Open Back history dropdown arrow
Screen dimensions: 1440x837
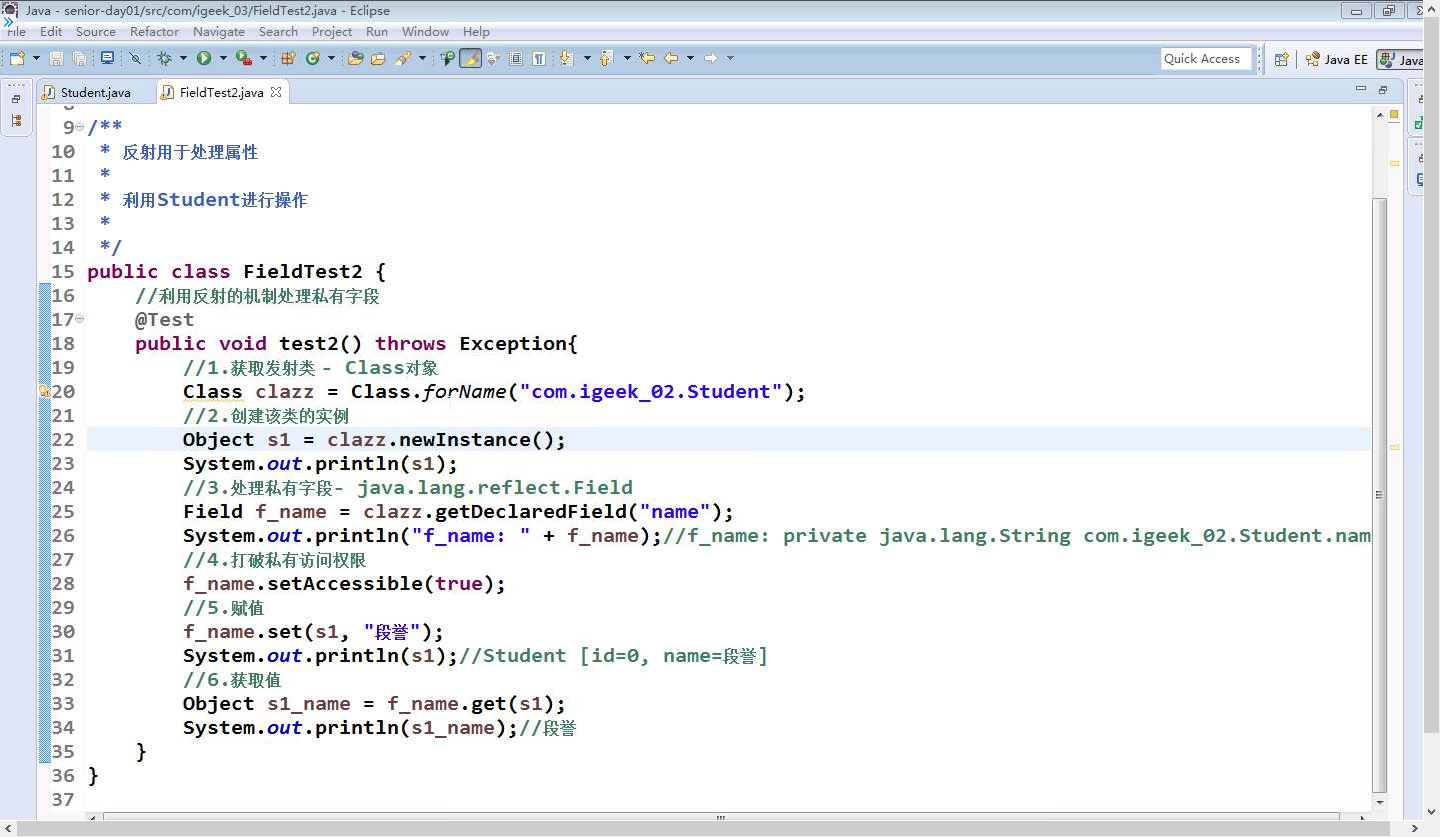pos(690,58)
